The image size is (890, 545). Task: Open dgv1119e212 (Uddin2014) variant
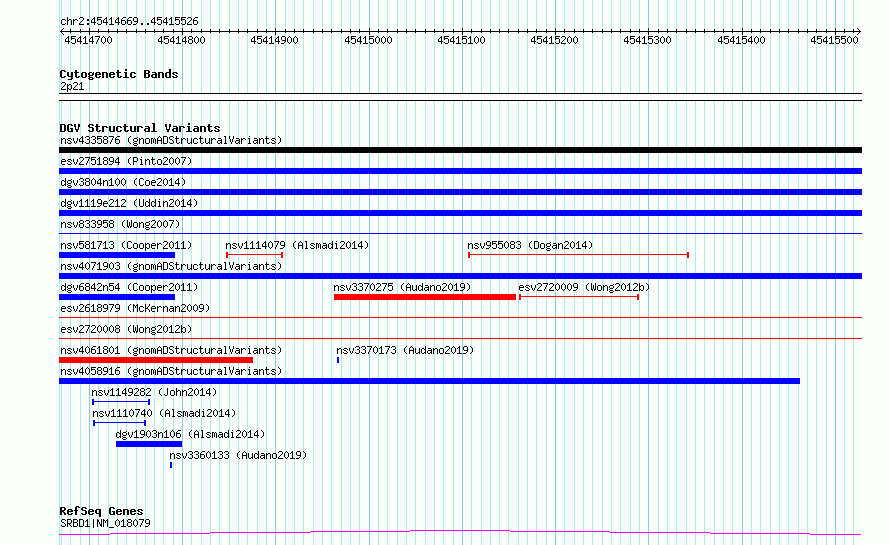coord(129,203)
